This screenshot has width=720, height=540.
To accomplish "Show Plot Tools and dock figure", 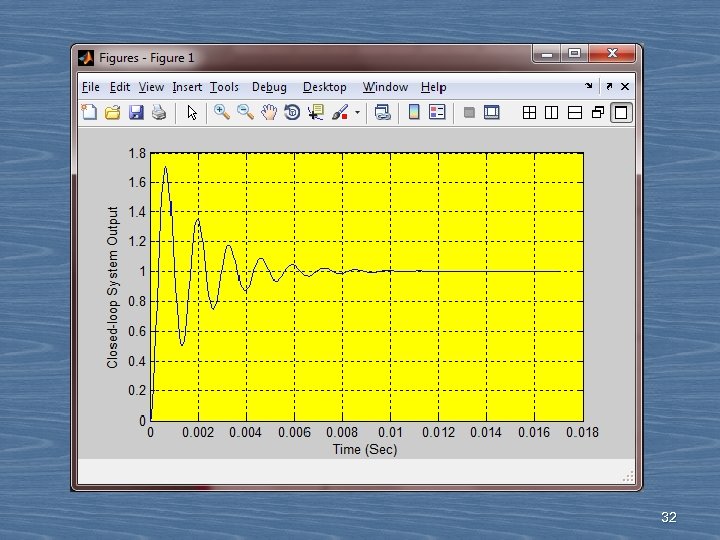I will [x=492, y=112].
